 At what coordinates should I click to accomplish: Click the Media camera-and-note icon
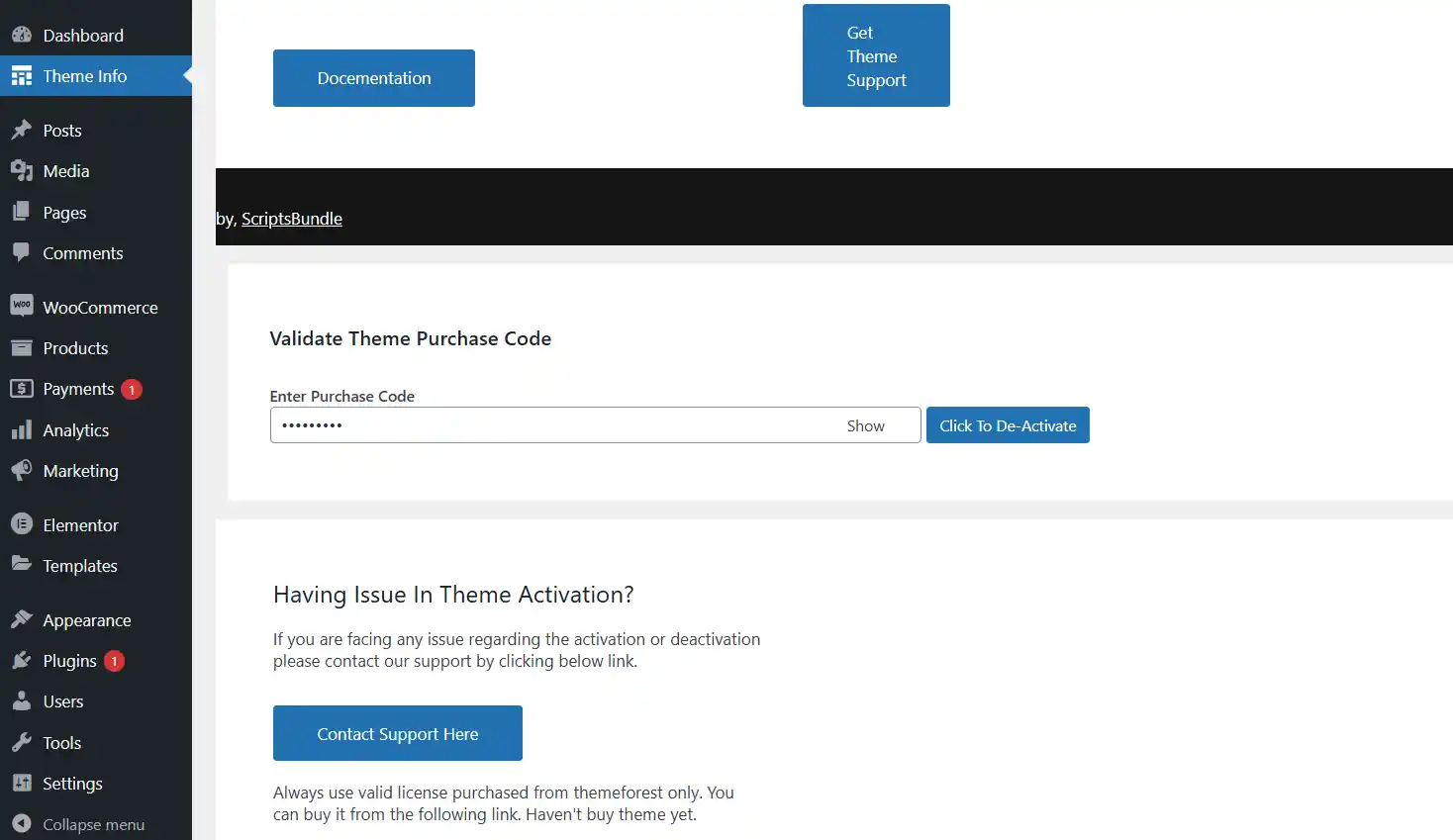[22, 171]
